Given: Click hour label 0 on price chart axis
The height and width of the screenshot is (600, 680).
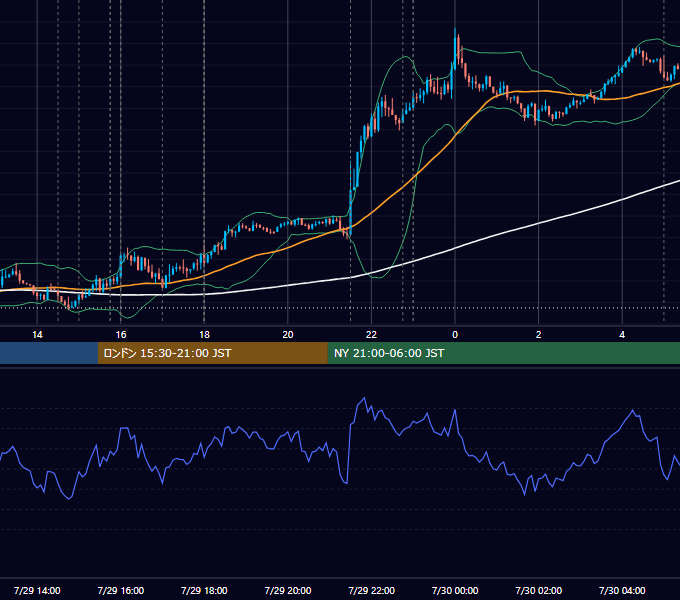Looking at the screenshot, I should [x=455, y=335].
